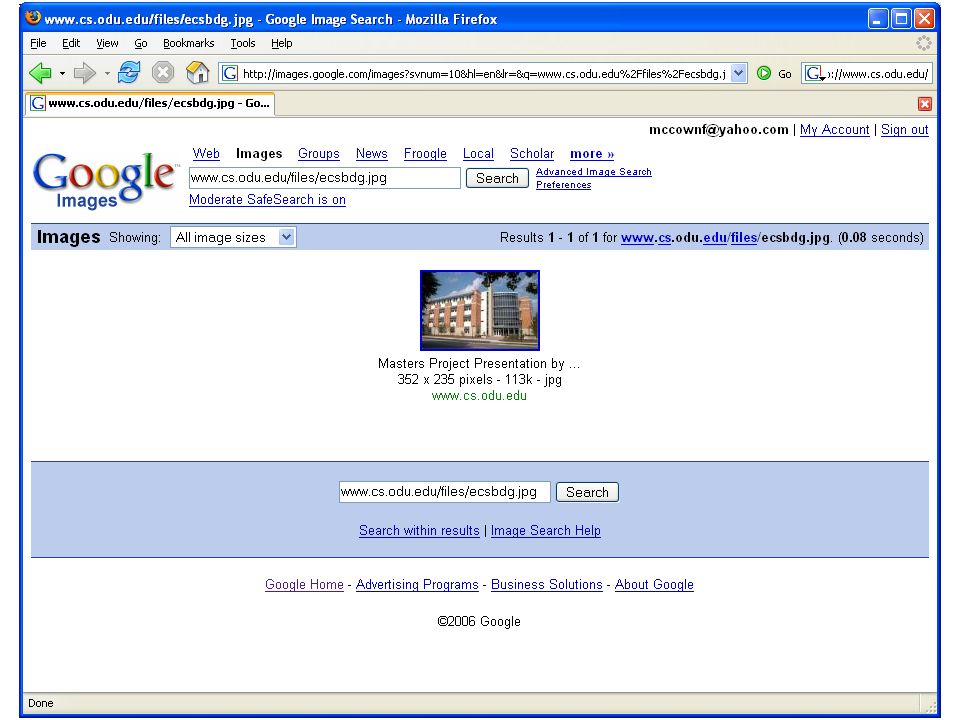
Task: Open the Back history dropdown arrow
Action: (x=62, y=73)
